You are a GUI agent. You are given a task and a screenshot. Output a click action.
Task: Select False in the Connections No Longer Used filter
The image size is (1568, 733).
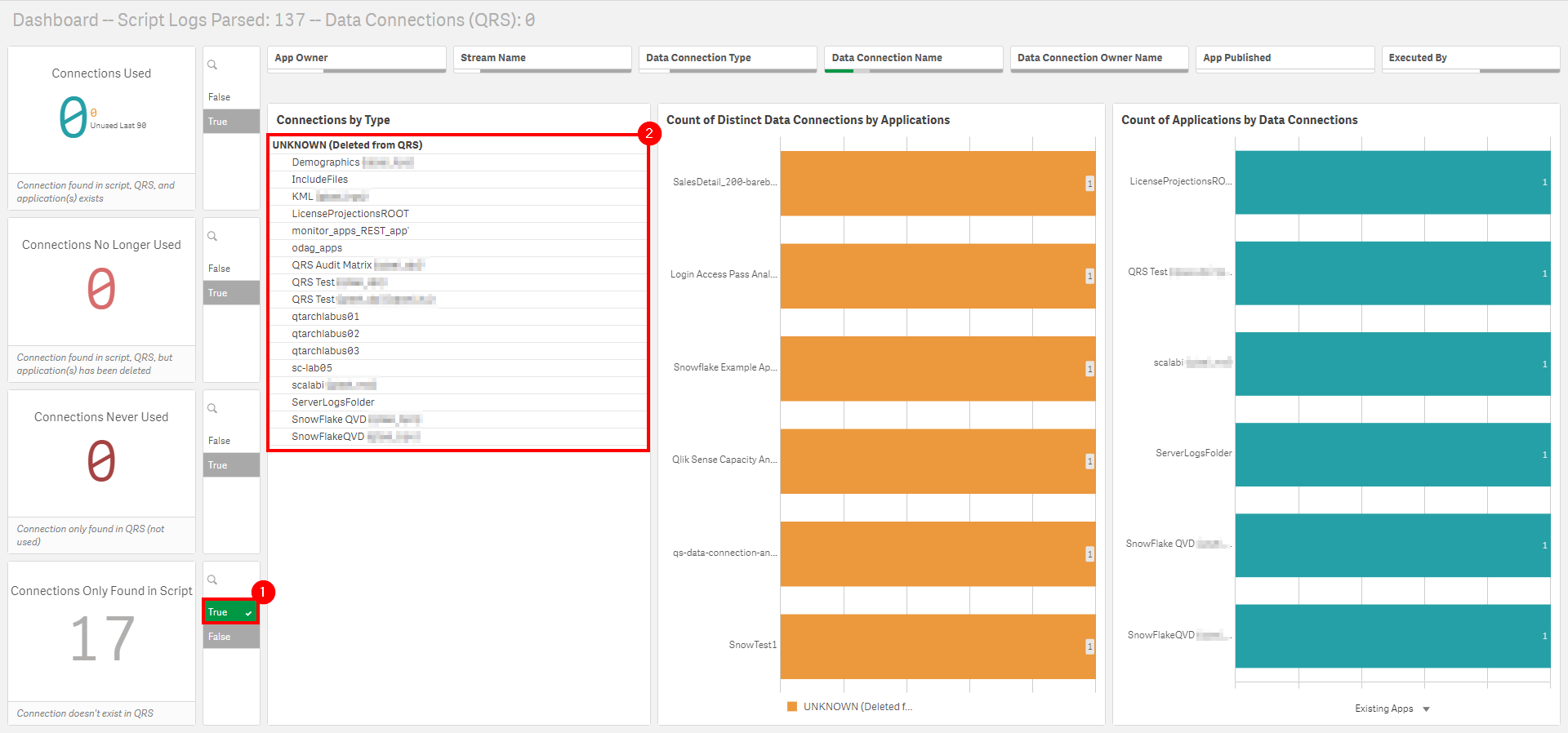pos(230,269)
